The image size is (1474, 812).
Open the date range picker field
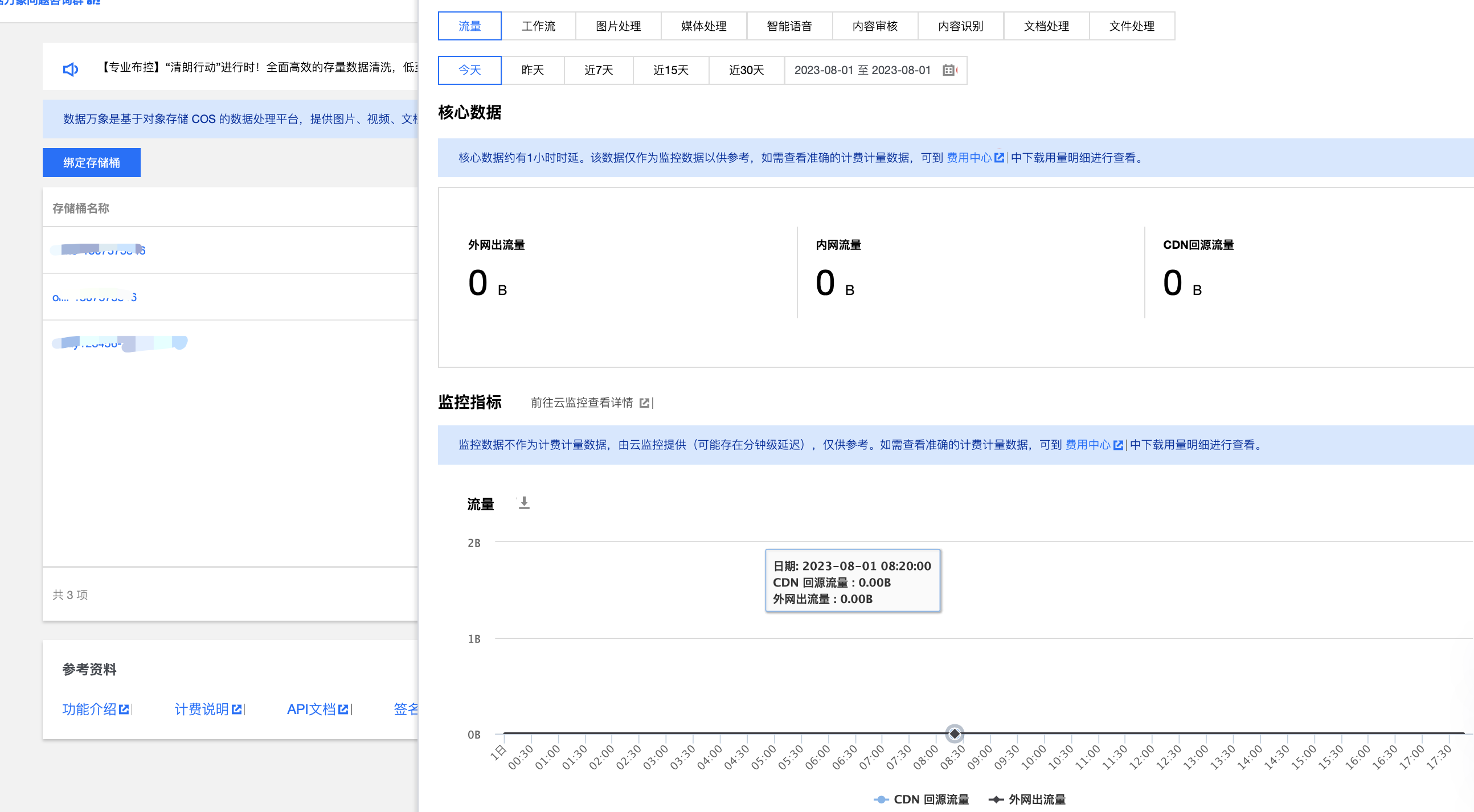862,70
